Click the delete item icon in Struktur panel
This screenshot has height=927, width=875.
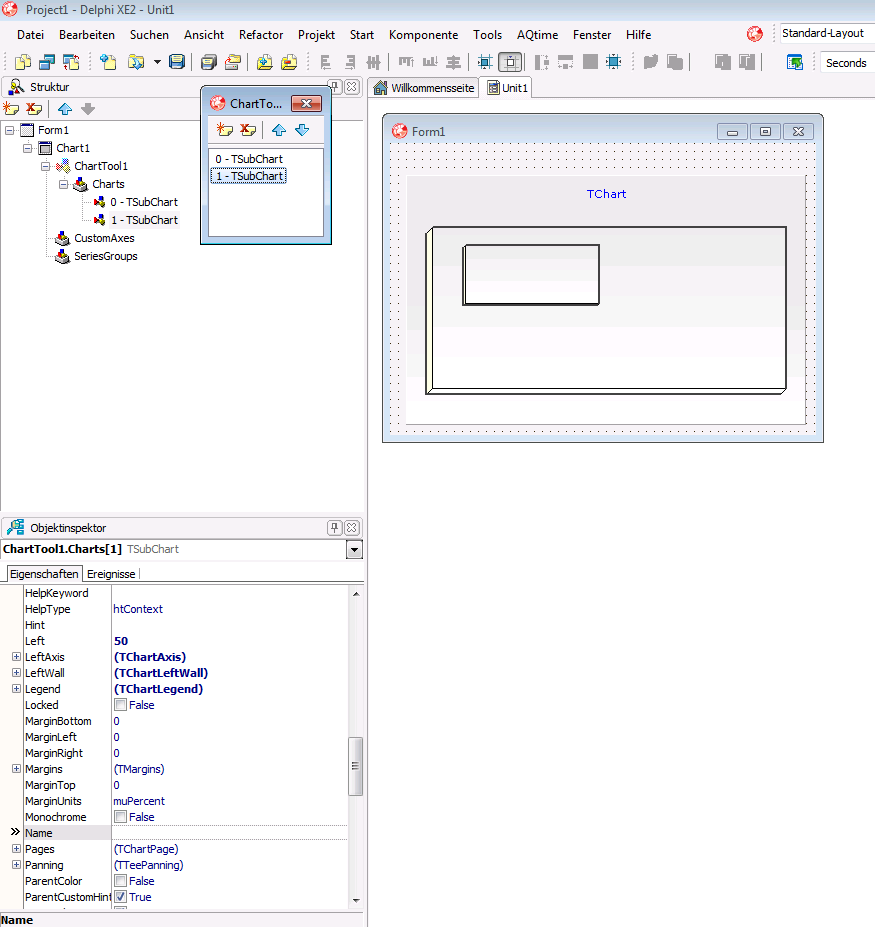click(x=34, y=109)
